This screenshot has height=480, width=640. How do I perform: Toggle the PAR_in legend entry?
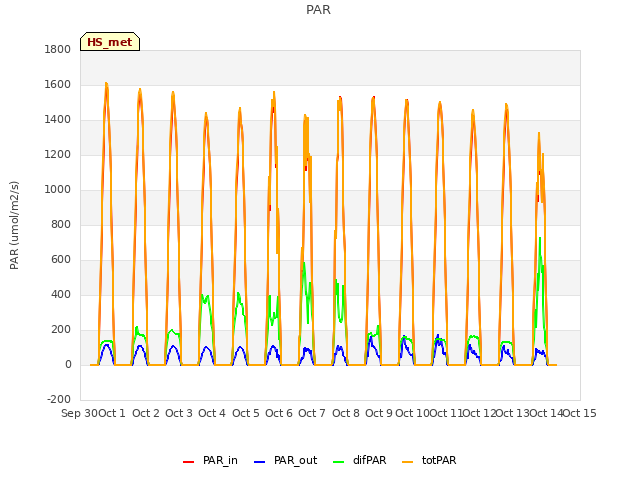(210, 460)
